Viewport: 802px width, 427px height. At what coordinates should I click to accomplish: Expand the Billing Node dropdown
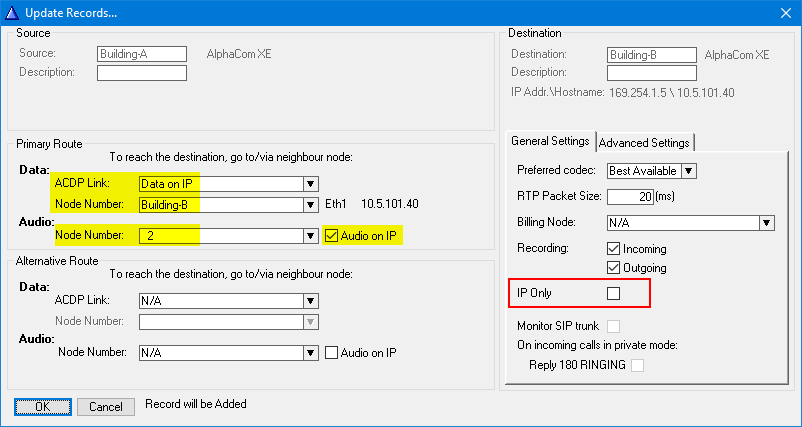click(767, 223)
